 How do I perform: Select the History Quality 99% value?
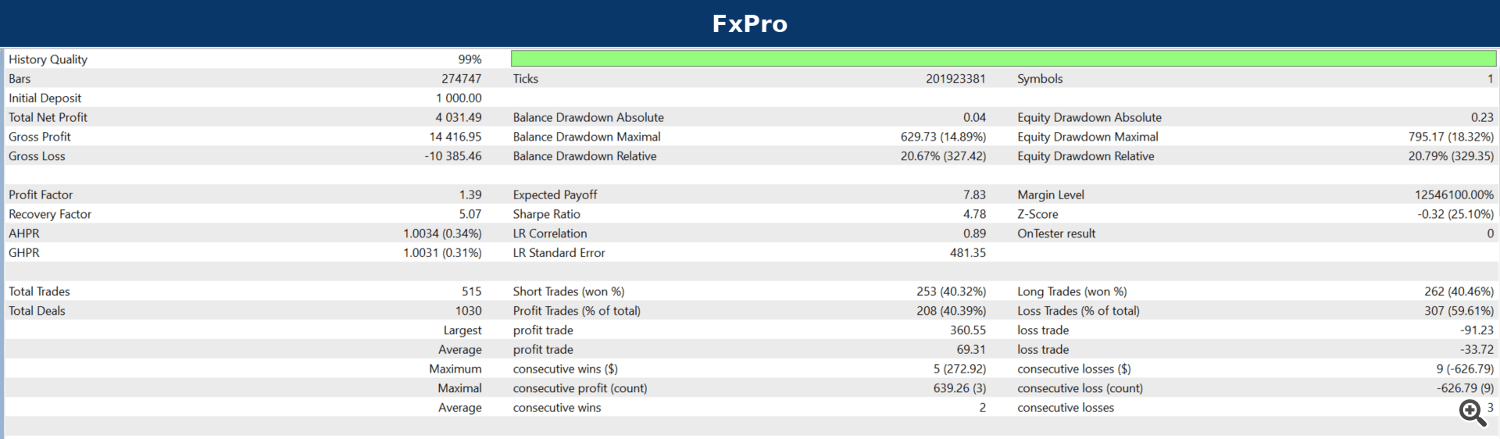coord(470,59)
